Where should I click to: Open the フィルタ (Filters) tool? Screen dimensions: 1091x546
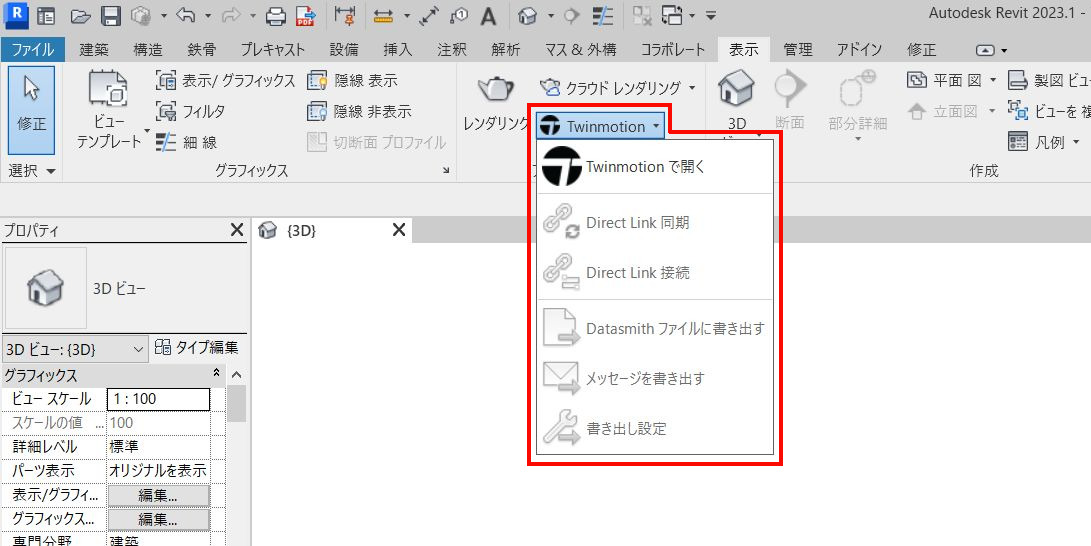pyautogui.click(x=191, y=111)
